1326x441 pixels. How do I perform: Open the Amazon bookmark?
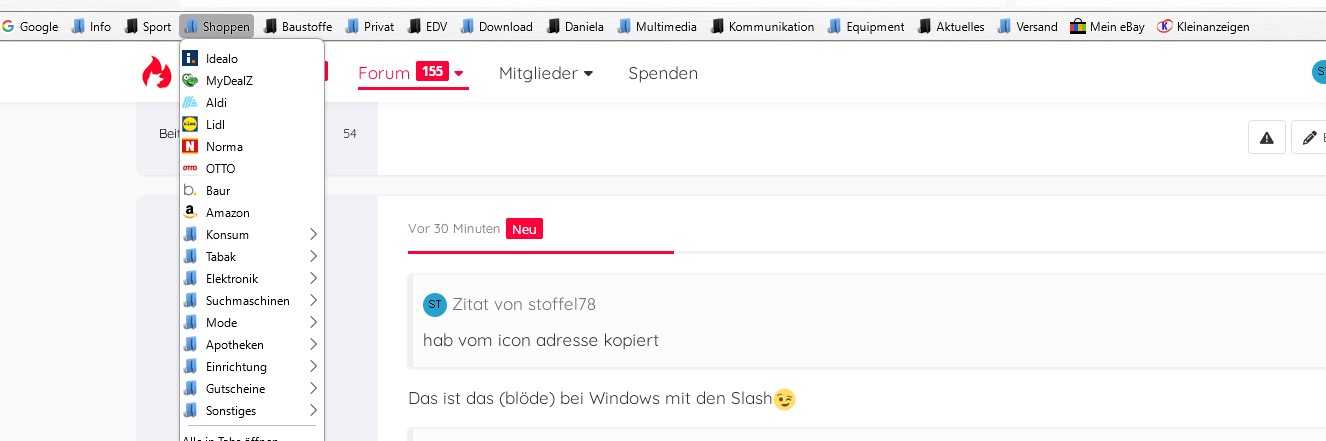(x=227, y=213)
